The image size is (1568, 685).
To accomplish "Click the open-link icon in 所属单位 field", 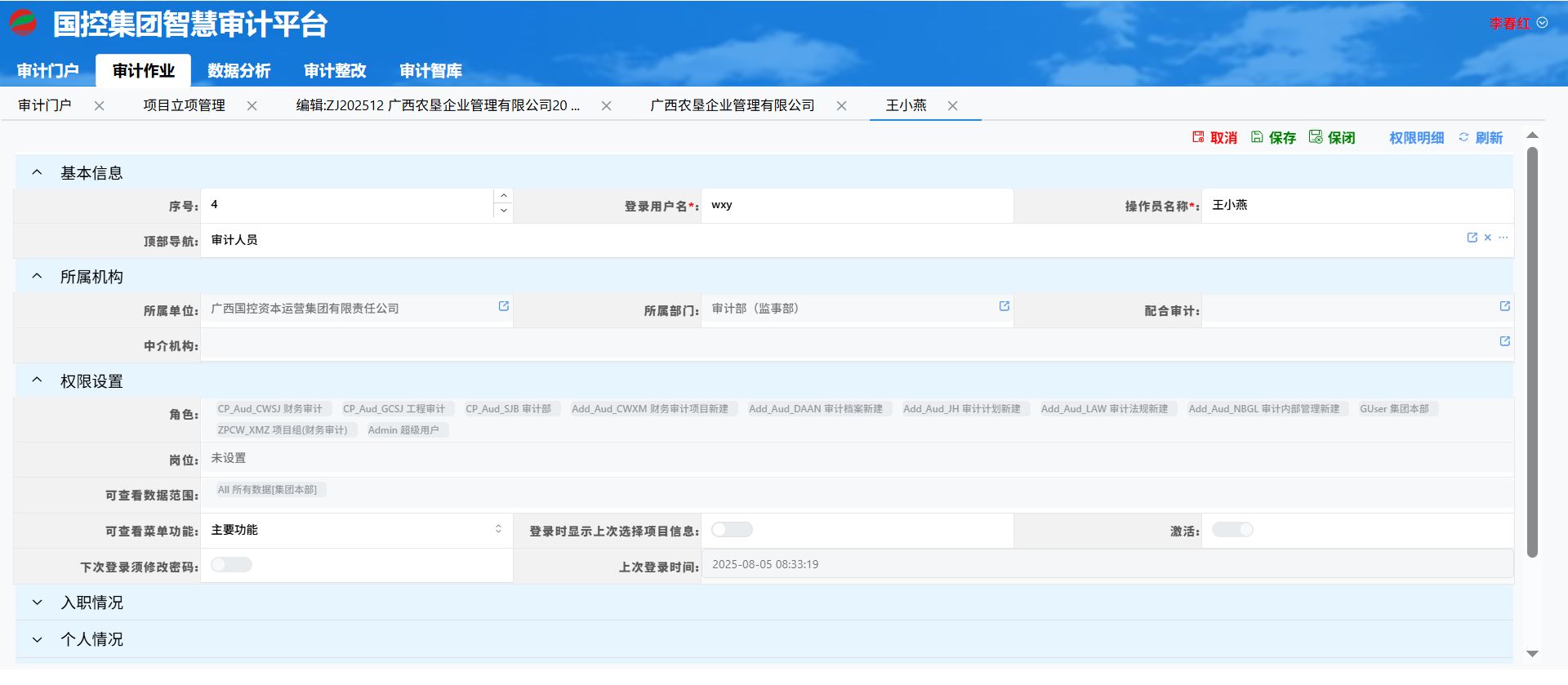I will pyautogui.click(x=504, y=306).
